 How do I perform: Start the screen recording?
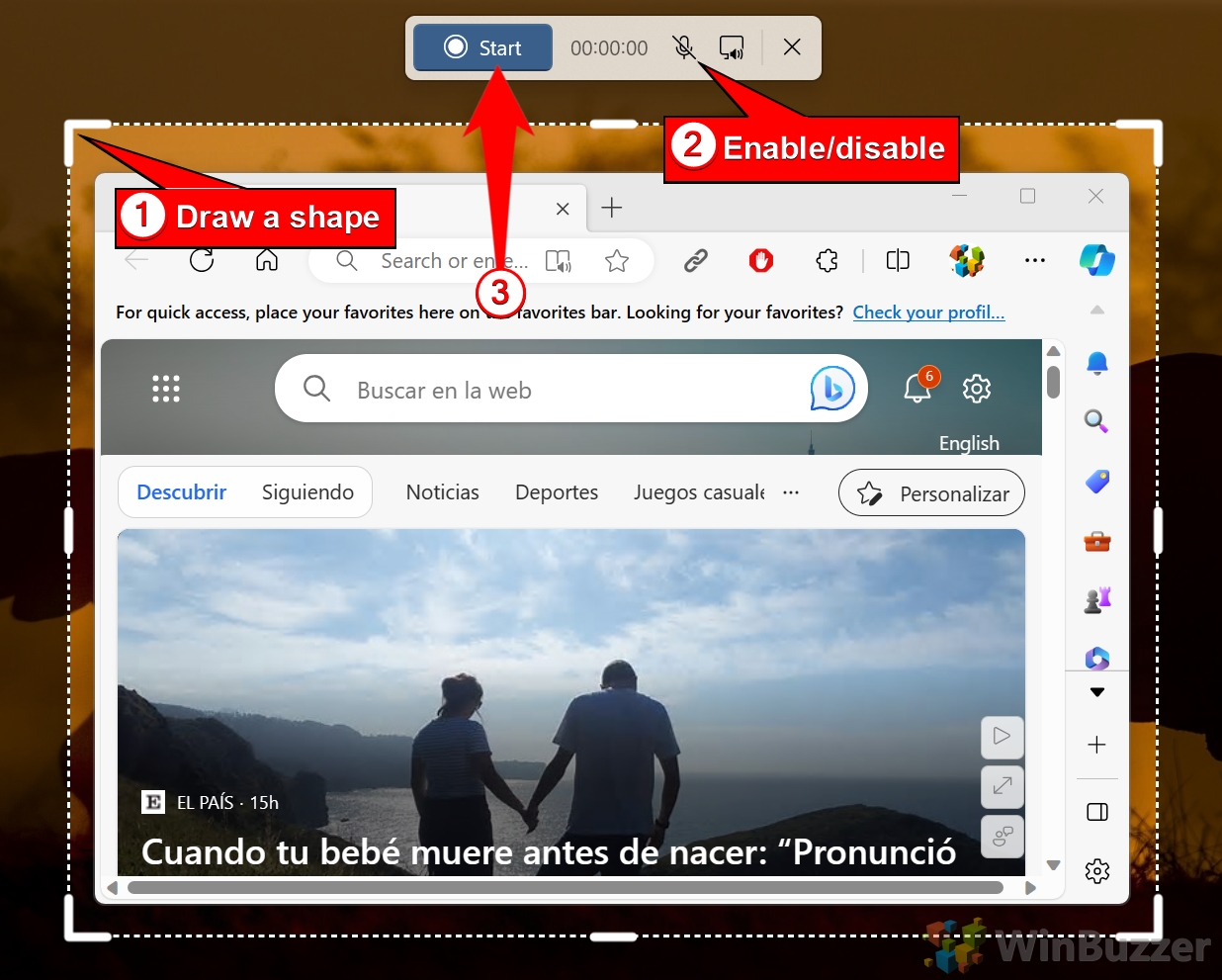[x=482, y=47]
